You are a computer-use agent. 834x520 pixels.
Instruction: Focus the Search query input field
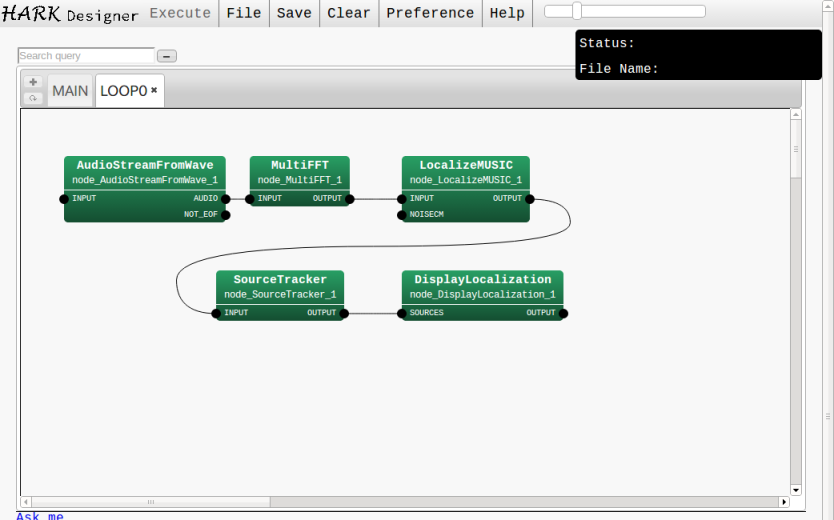(86, 56)
